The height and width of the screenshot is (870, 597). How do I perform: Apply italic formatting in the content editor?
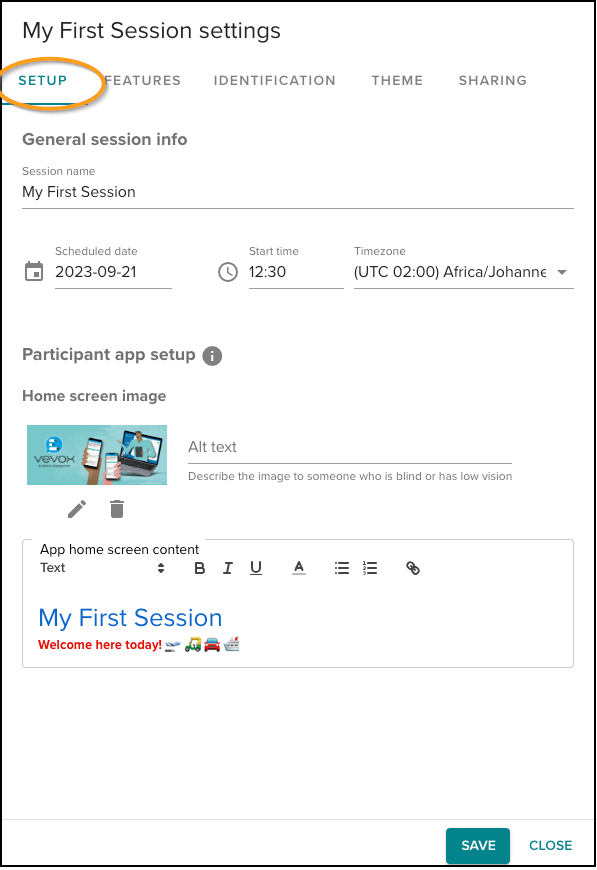[227, 567]
